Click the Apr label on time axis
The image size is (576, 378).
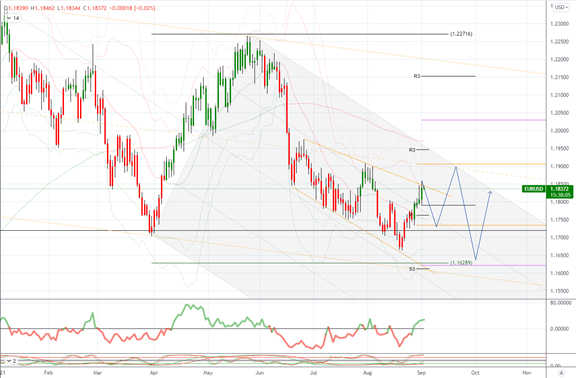pyautogui.click(x=154, y=372)
